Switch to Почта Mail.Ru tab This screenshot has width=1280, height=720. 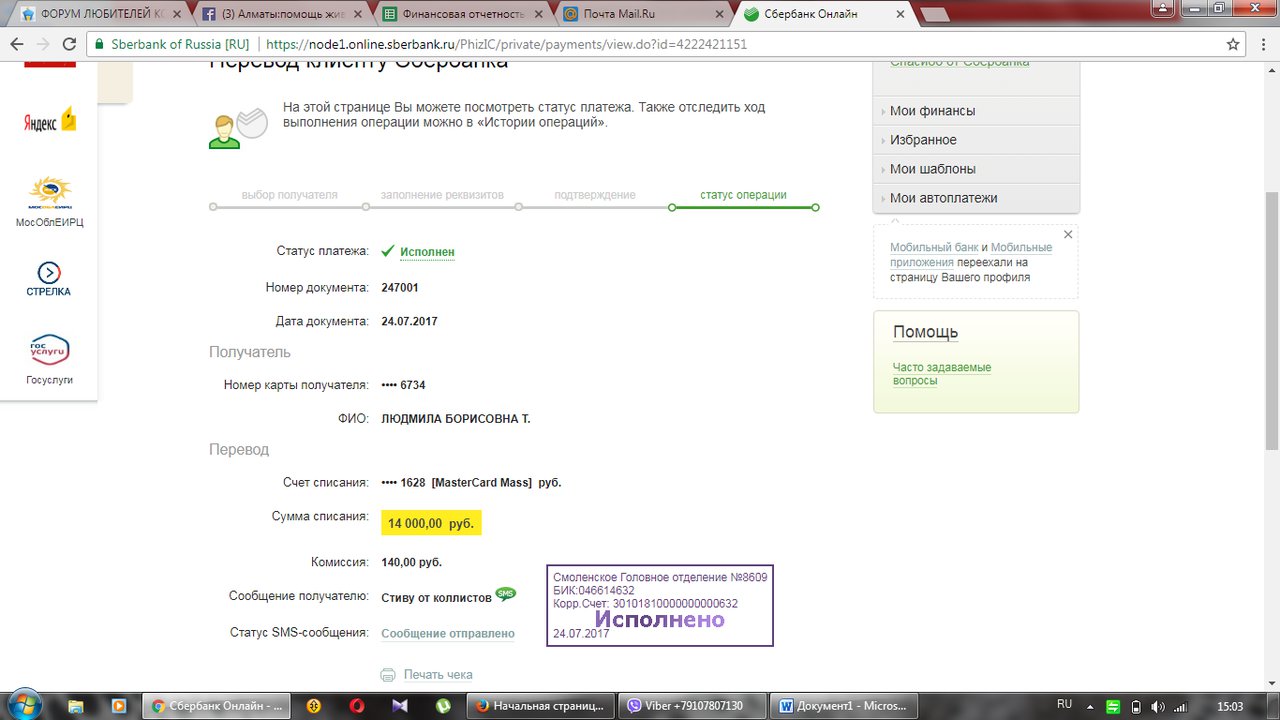(644, 14)
